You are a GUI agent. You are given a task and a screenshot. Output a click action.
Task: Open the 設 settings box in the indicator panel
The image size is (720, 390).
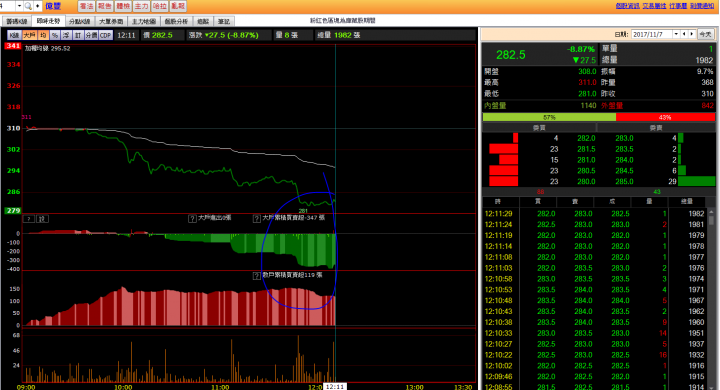(x=42, y=219)
